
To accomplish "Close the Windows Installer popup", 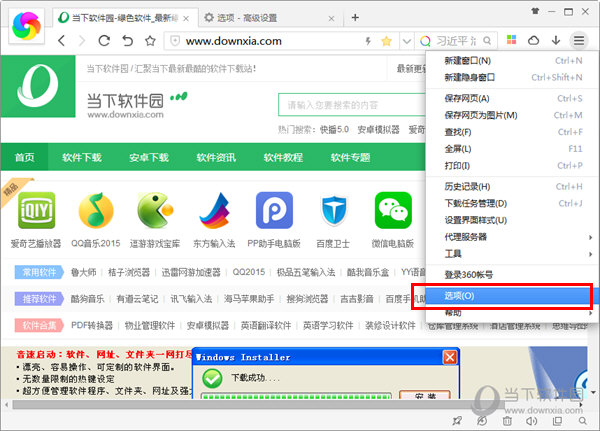I will 450,358.
